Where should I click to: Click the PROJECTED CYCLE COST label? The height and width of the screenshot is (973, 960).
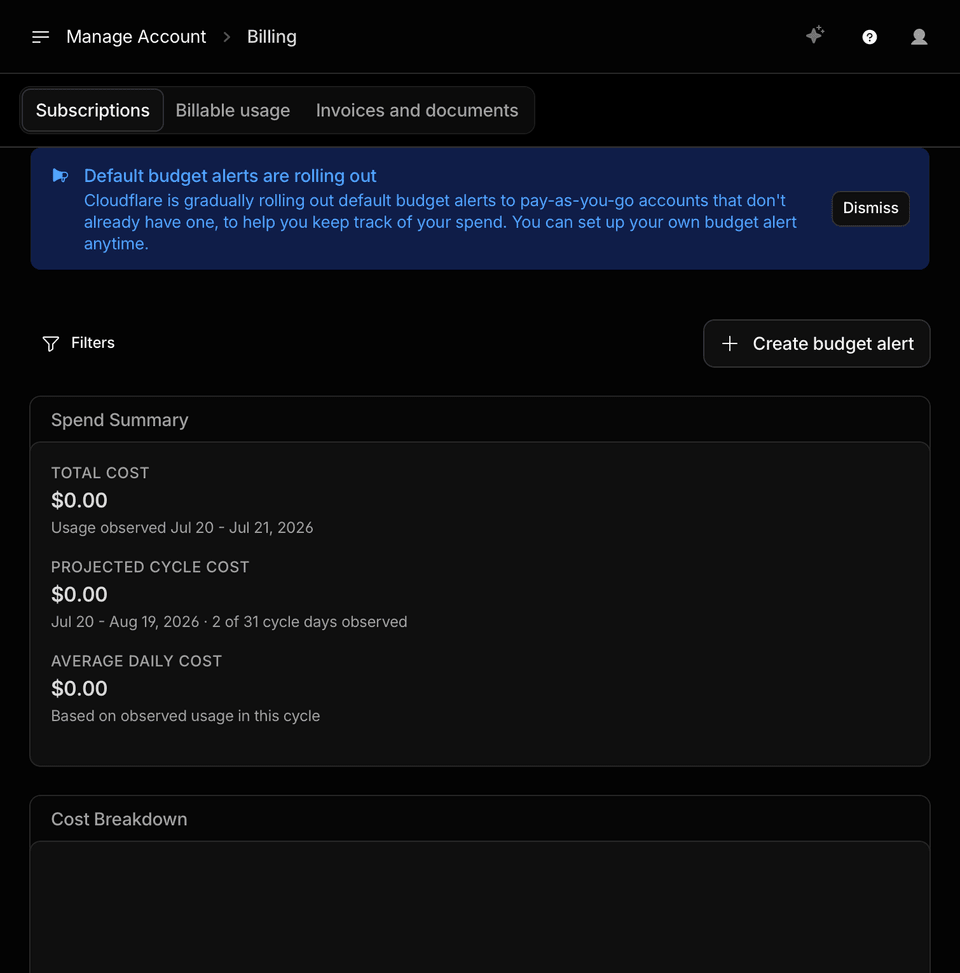(x=150, y=567)
